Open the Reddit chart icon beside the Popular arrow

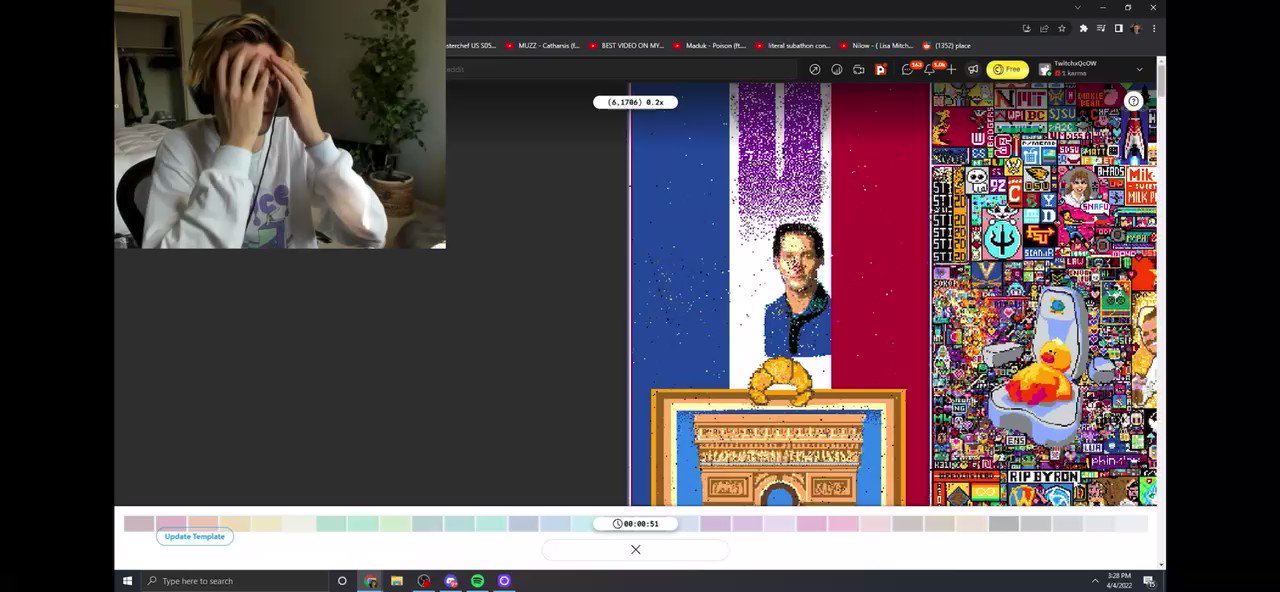coord(837,69)
